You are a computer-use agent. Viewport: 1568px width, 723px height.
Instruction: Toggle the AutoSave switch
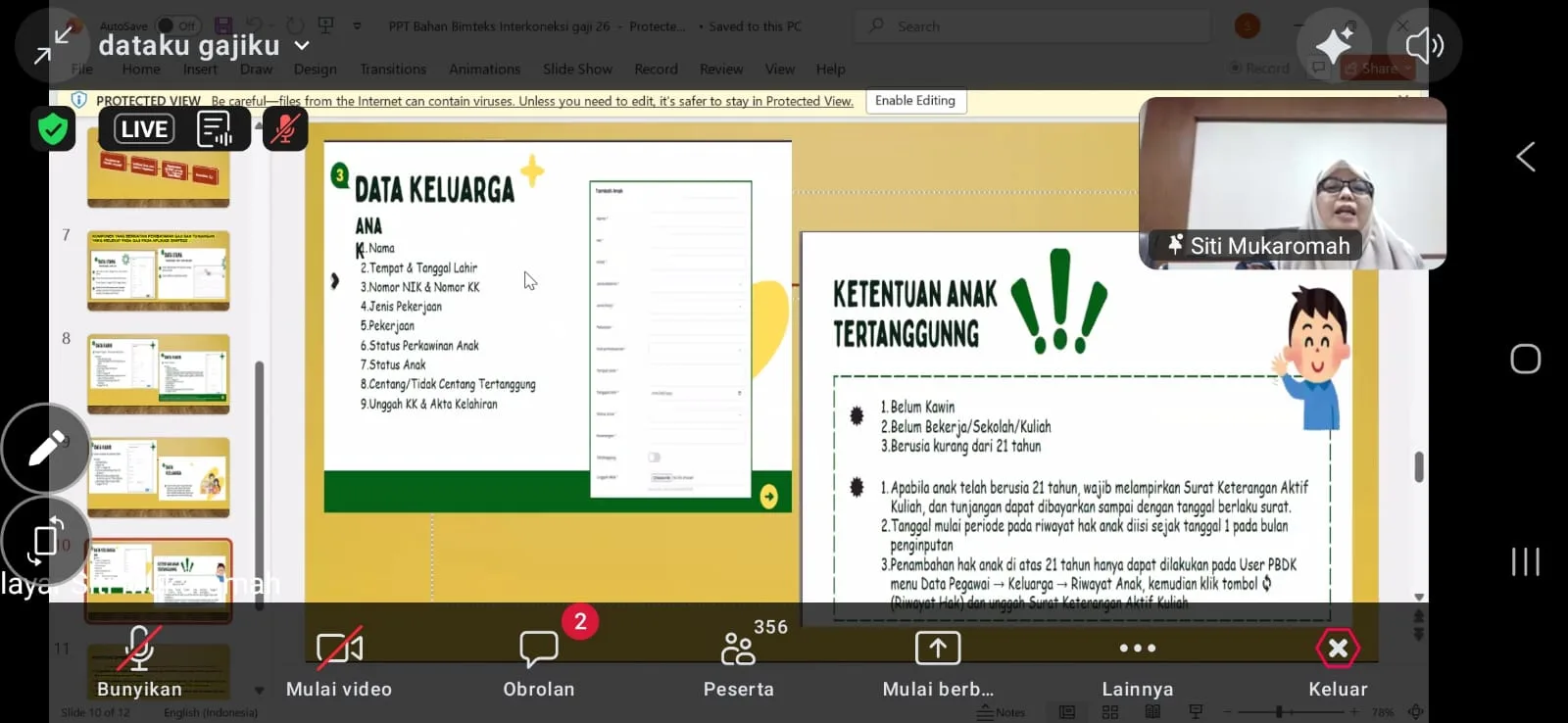[177, 25]
